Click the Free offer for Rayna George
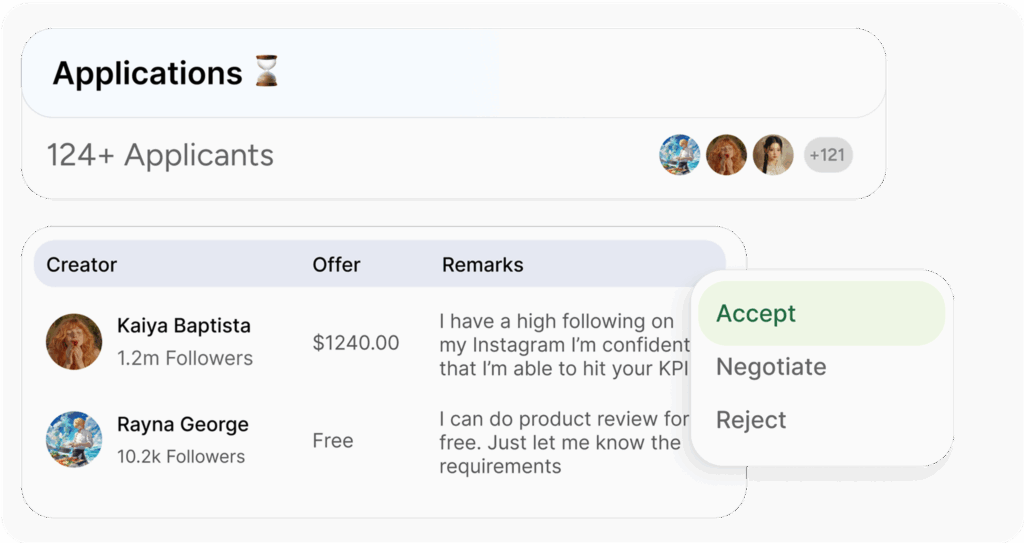 [332, 440]
